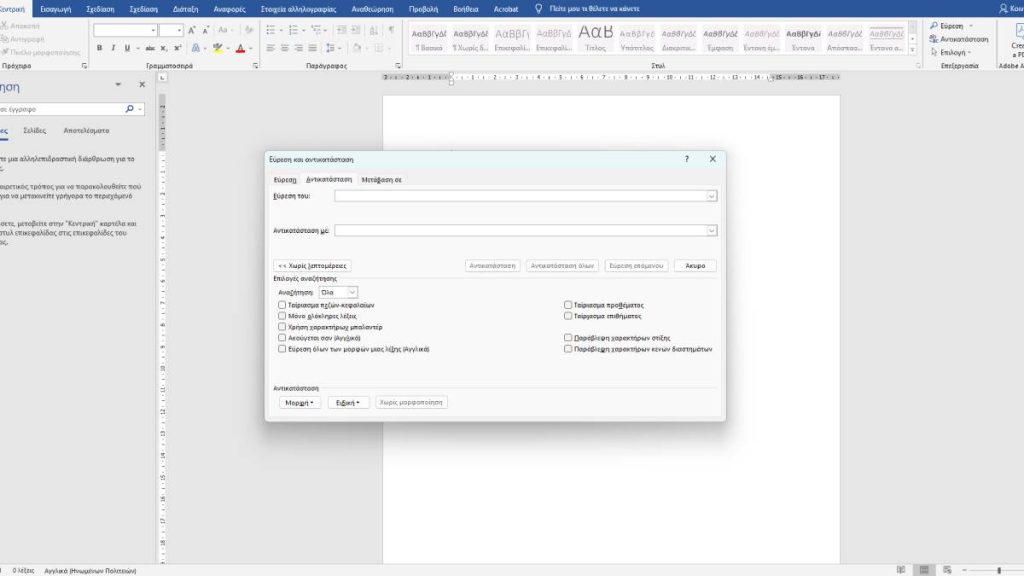Collapse options with Χωρίς λεπτομέρειες button
The height and width of the screenshot is (576, 1024).
(x=312, y=266)
